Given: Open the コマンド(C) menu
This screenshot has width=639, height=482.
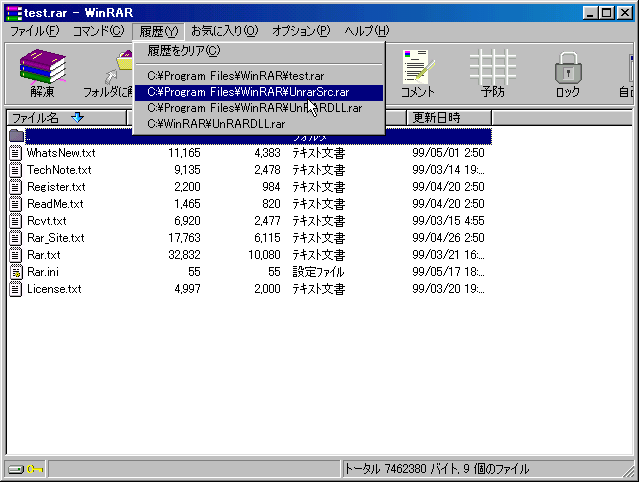Looking at the screenshot, I should (98, 31).
